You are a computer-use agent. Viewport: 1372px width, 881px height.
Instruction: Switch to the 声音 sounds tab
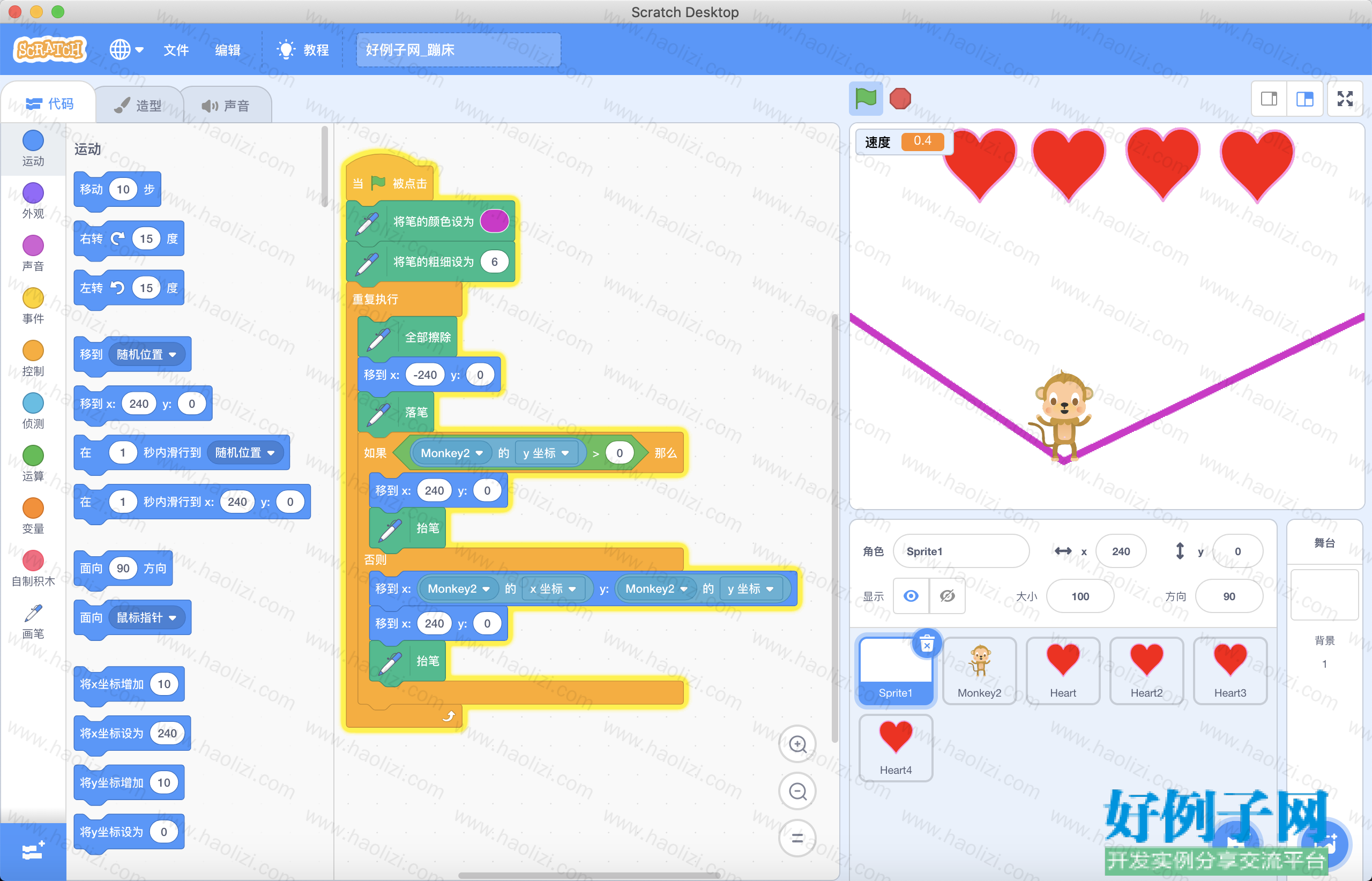[226, 105]
